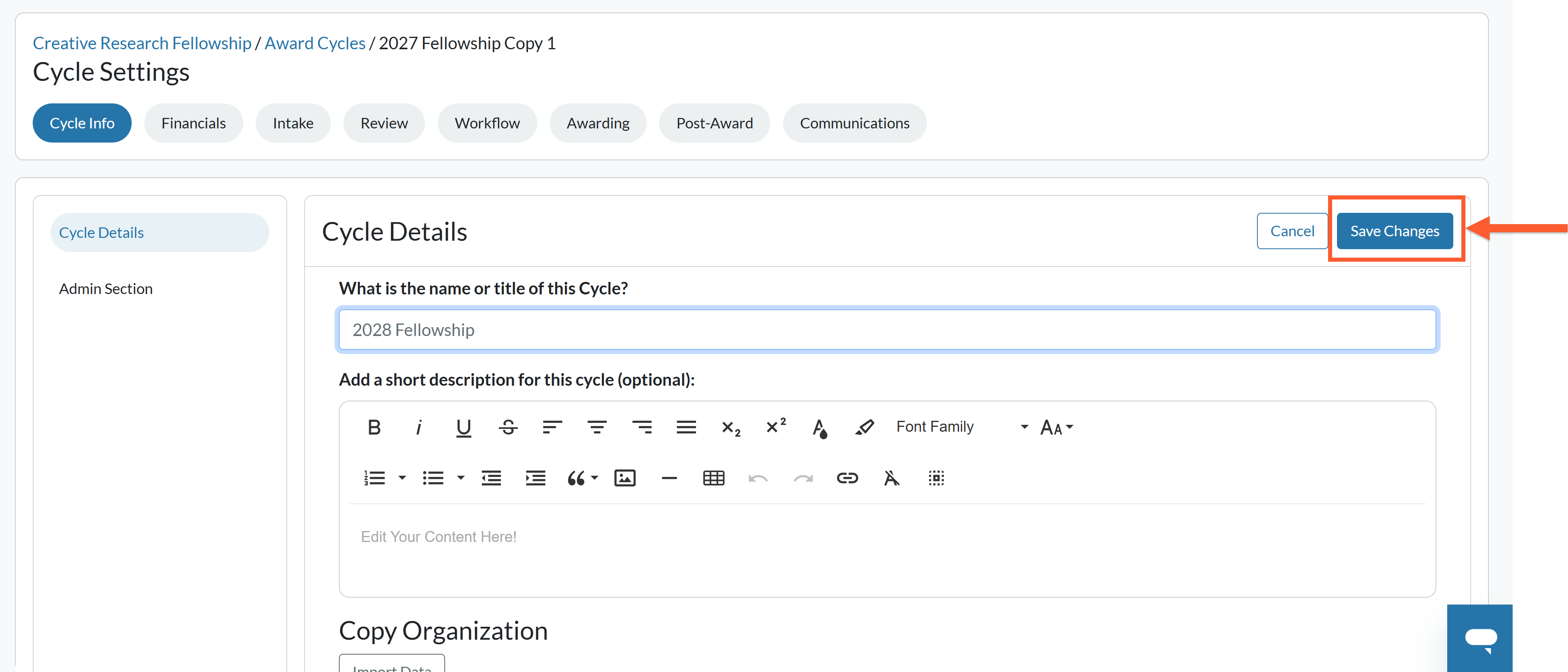This screenshot has height=672, width=1568.
Task: Open the Communications tab
Action: click(855, 123)
